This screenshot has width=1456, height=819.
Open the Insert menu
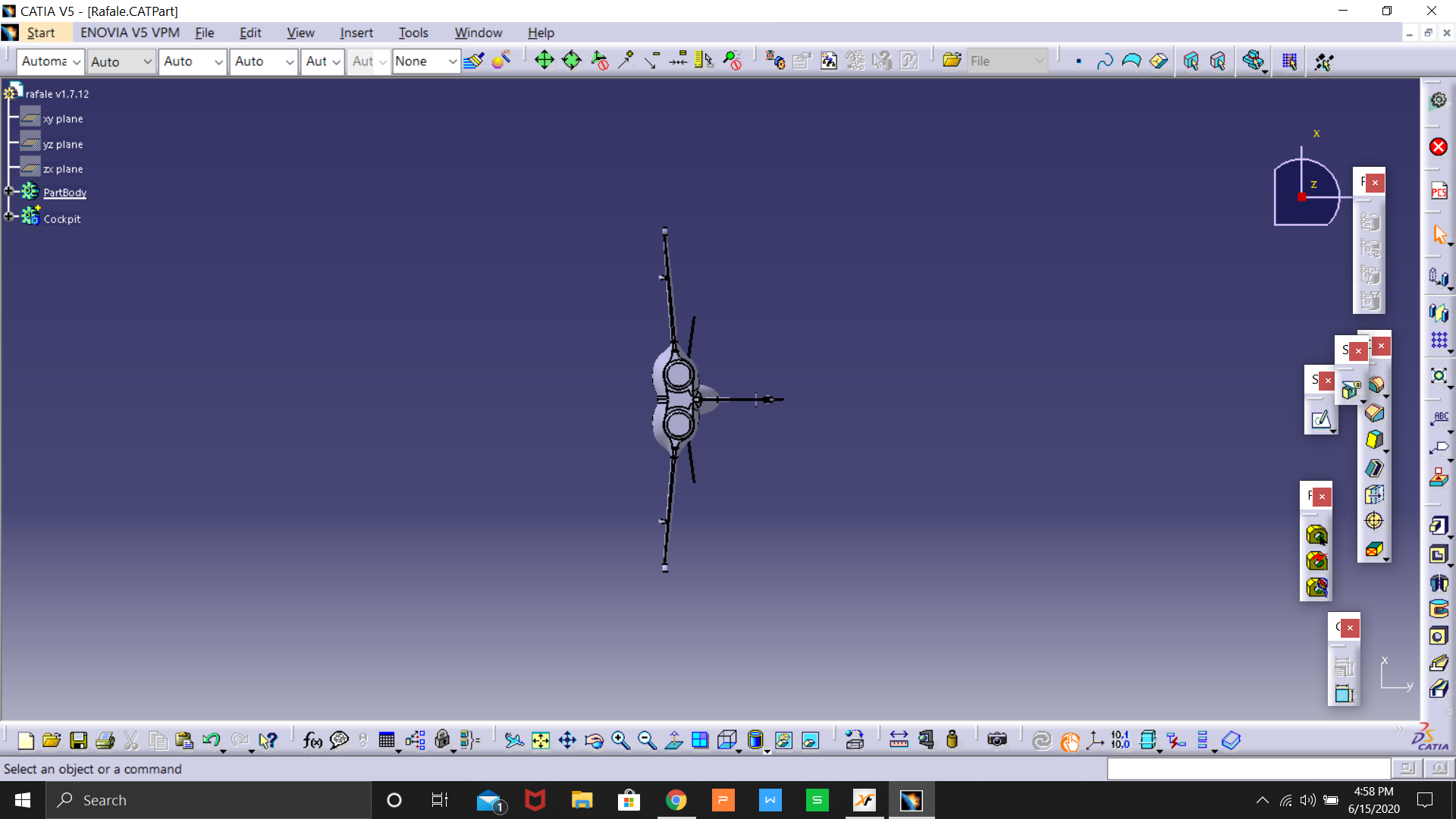click(x=356, y=33)
